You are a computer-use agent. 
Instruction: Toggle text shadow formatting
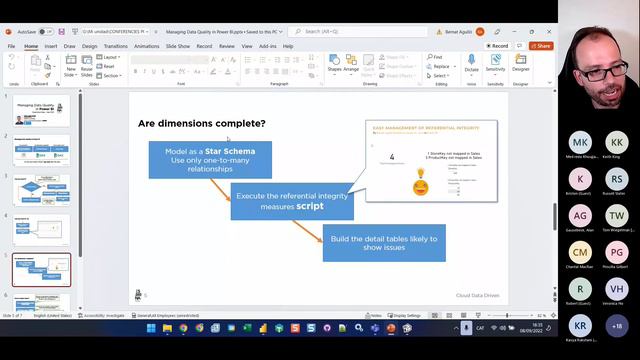[x=163, y=72]
